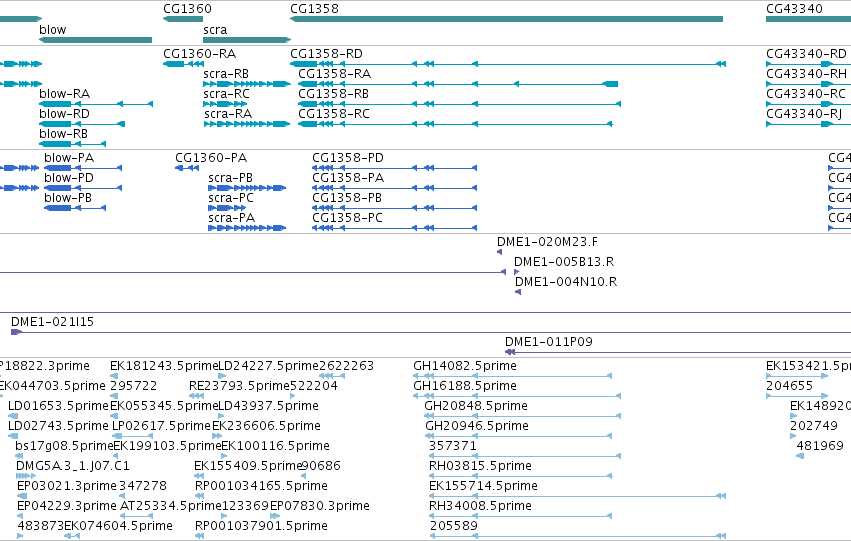
Task: Click the CG43340-RJ transcript
Action: 808,124
